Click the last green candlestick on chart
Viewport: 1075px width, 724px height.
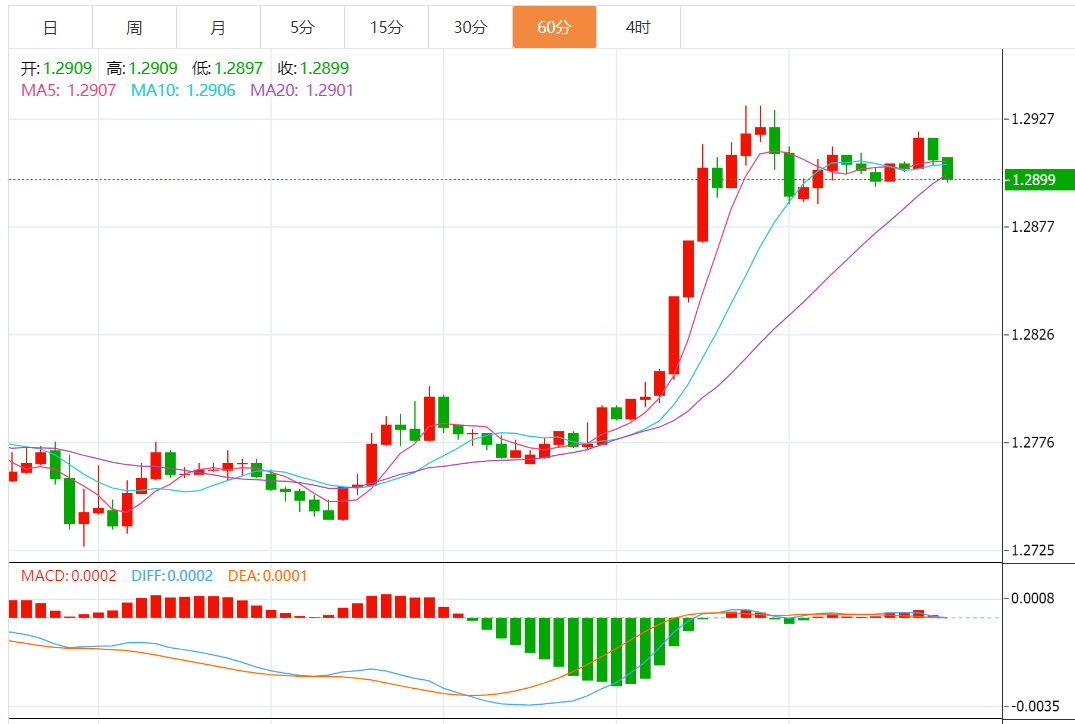(x=947, y=169)
